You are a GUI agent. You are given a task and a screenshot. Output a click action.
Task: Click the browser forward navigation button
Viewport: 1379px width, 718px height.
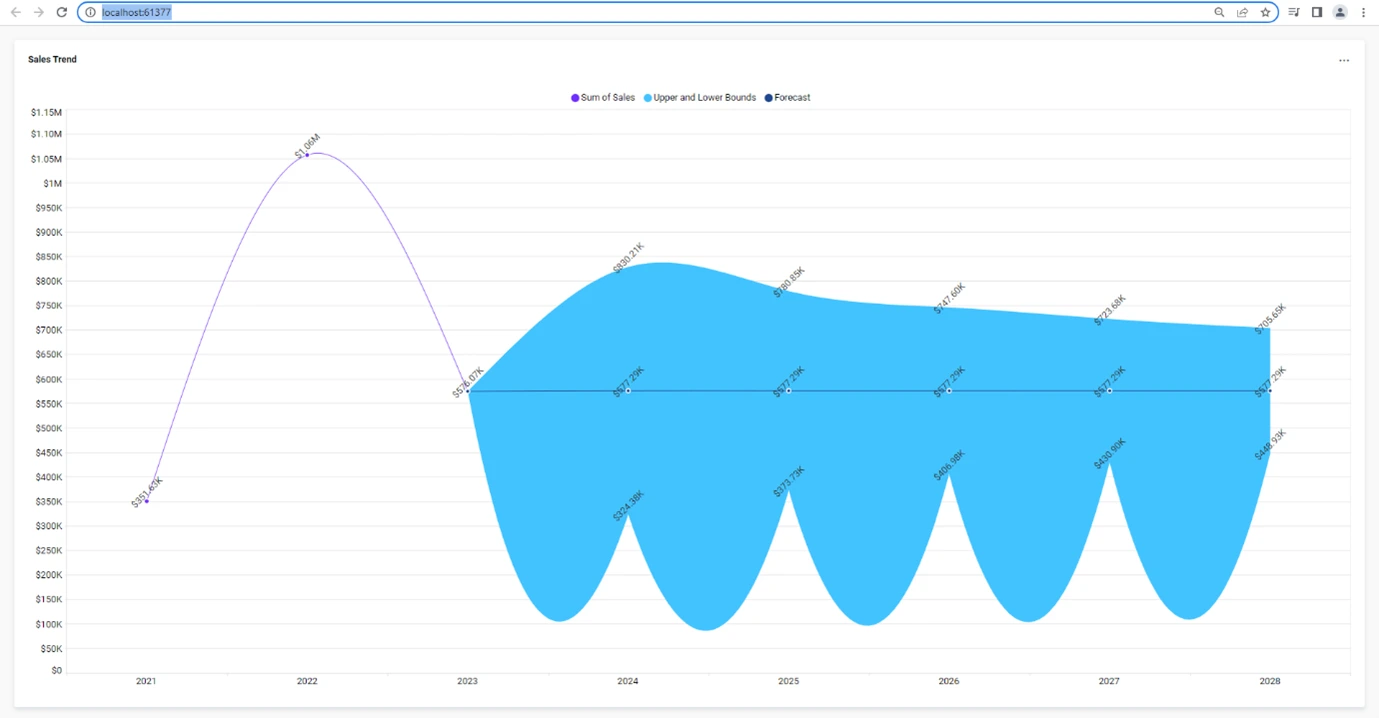38,12
